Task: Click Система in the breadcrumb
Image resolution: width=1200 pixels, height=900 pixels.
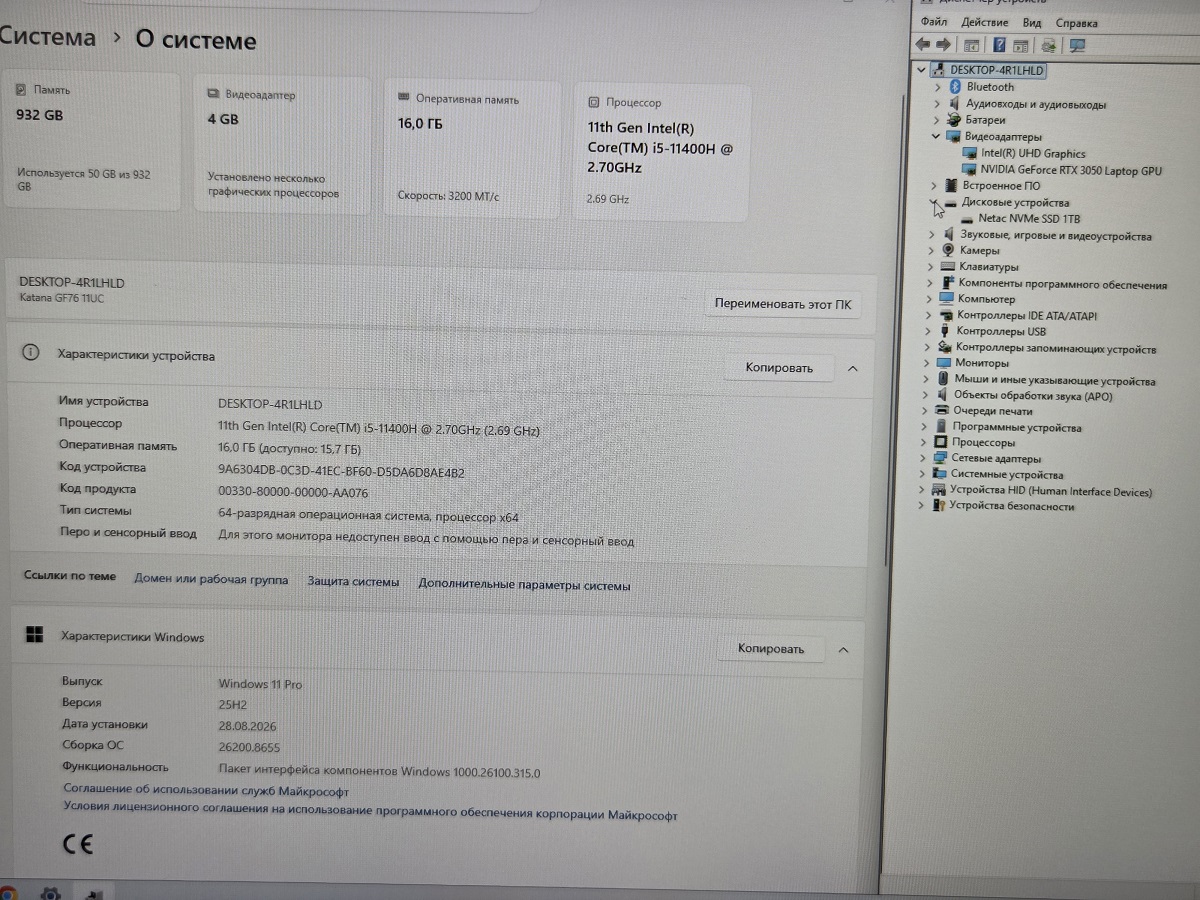Action: coord(48,38)
